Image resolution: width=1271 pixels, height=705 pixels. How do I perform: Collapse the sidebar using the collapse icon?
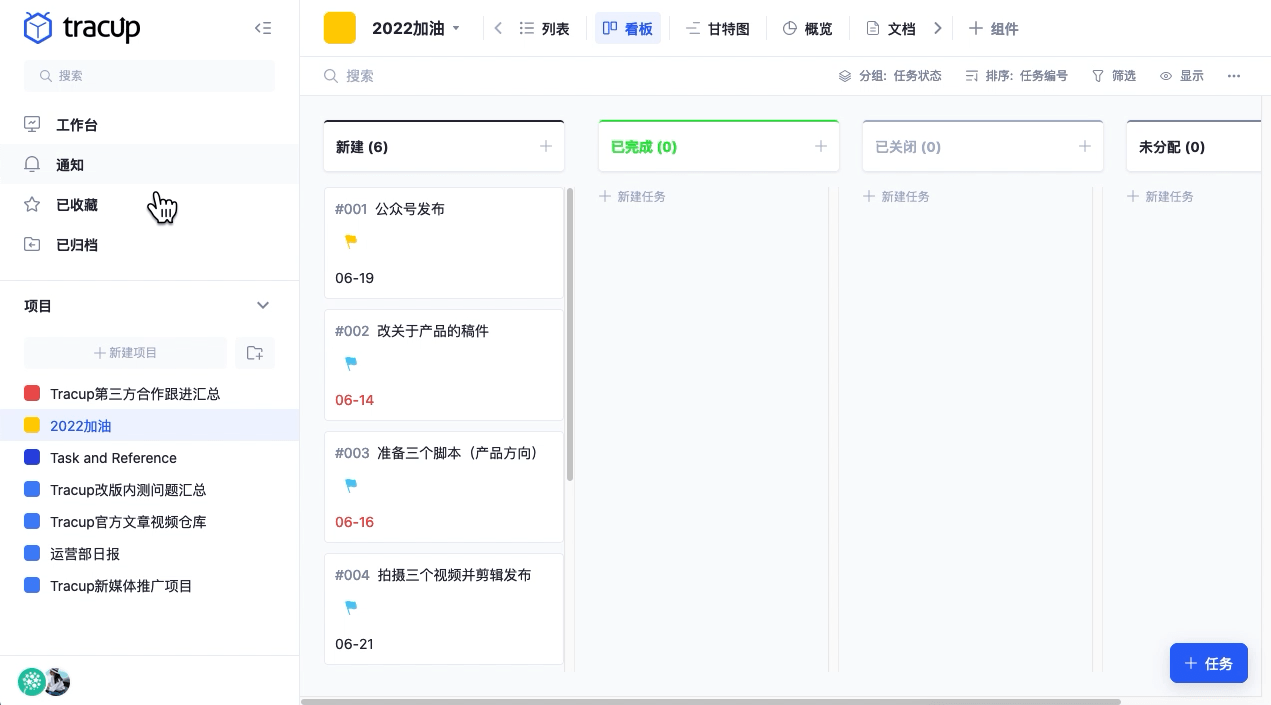263,28
